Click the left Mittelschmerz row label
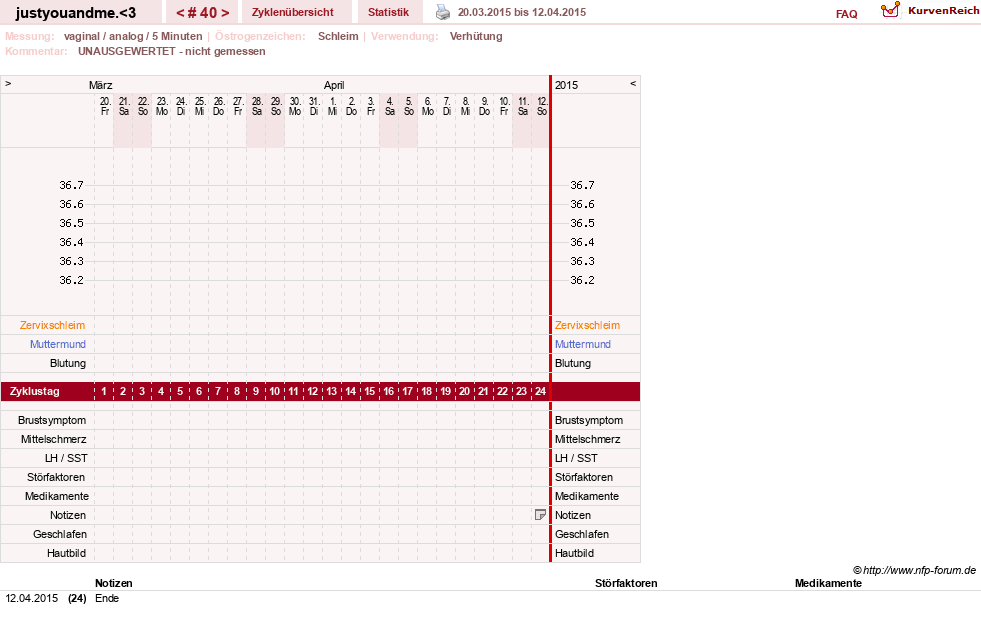Viewport: 981px width, 622px height. click(x=53, y=439)
